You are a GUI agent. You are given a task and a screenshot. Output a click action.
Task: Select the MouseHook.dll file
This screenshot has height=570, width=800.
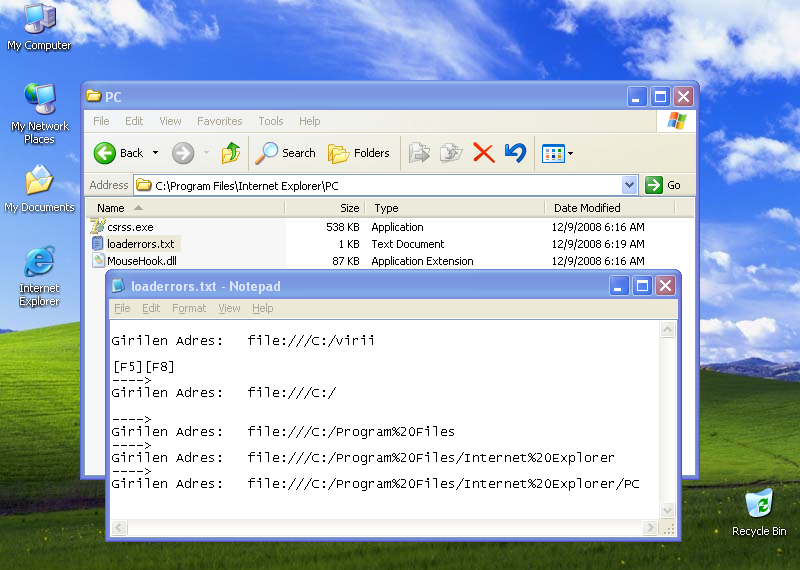[x=142, y=261]
